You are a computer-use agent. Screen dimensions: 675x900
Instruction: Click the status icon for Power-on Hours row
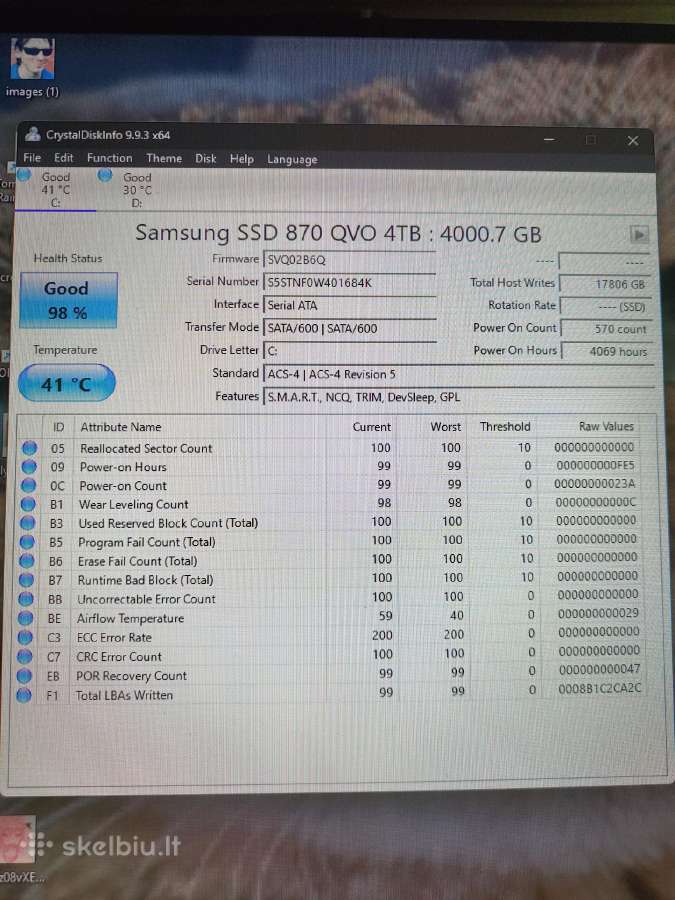click(29, 467)
